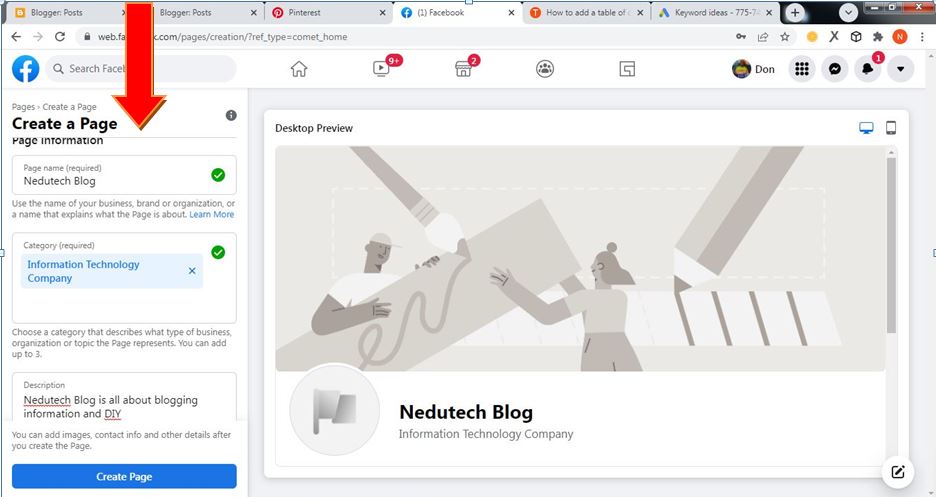The width and height of the screenshot is (936, 497).
Task: Switch to Desktop preview icon
Action: 866,128
